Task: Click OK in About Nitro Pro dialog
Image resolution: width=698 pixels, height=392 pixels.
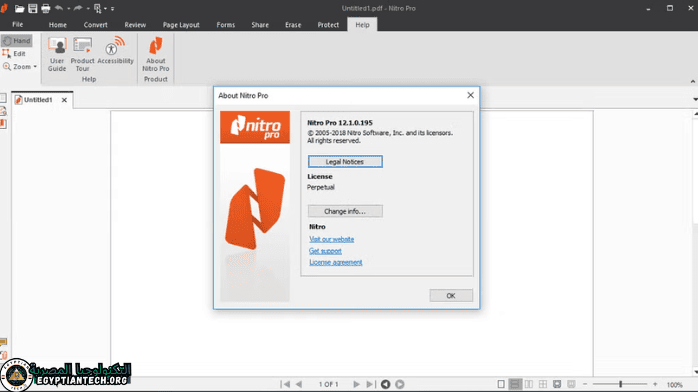Action: 451,295
